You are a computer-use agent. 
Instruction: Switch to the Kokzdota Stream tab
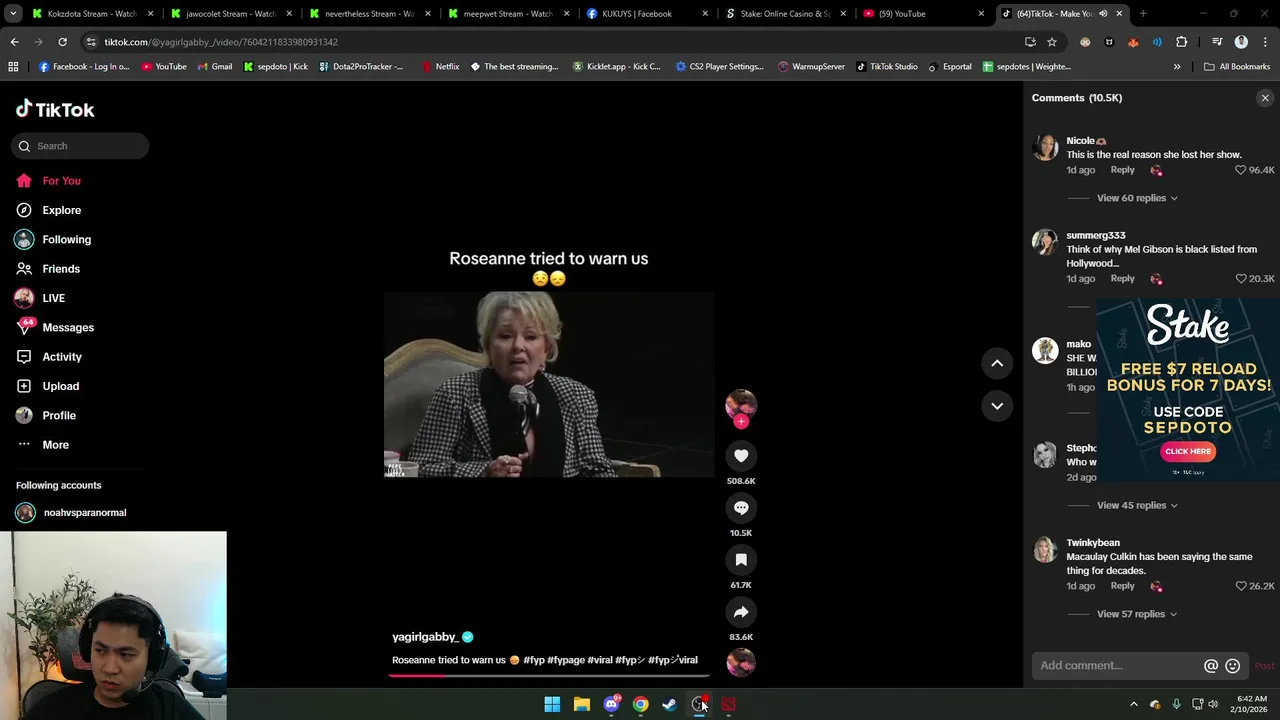[92, 14]
